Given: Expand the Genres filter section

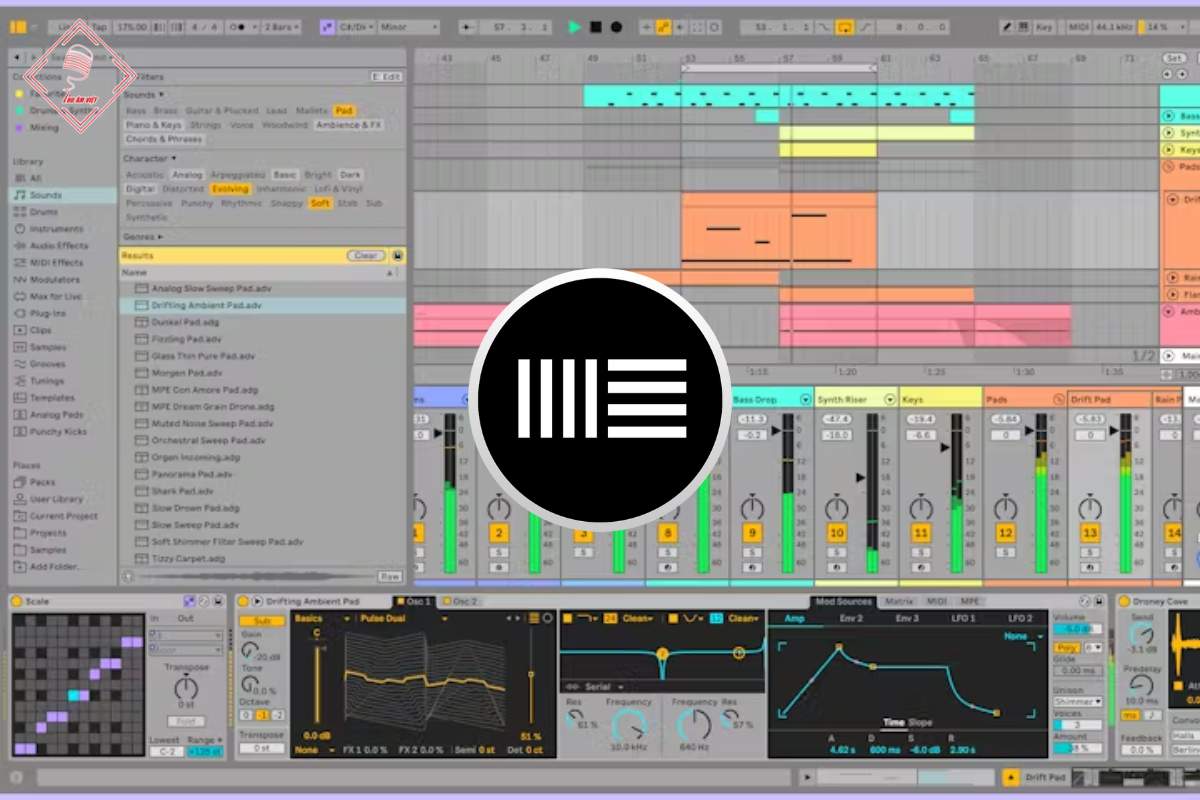Looking at the screenshot, I should point(143,237).
